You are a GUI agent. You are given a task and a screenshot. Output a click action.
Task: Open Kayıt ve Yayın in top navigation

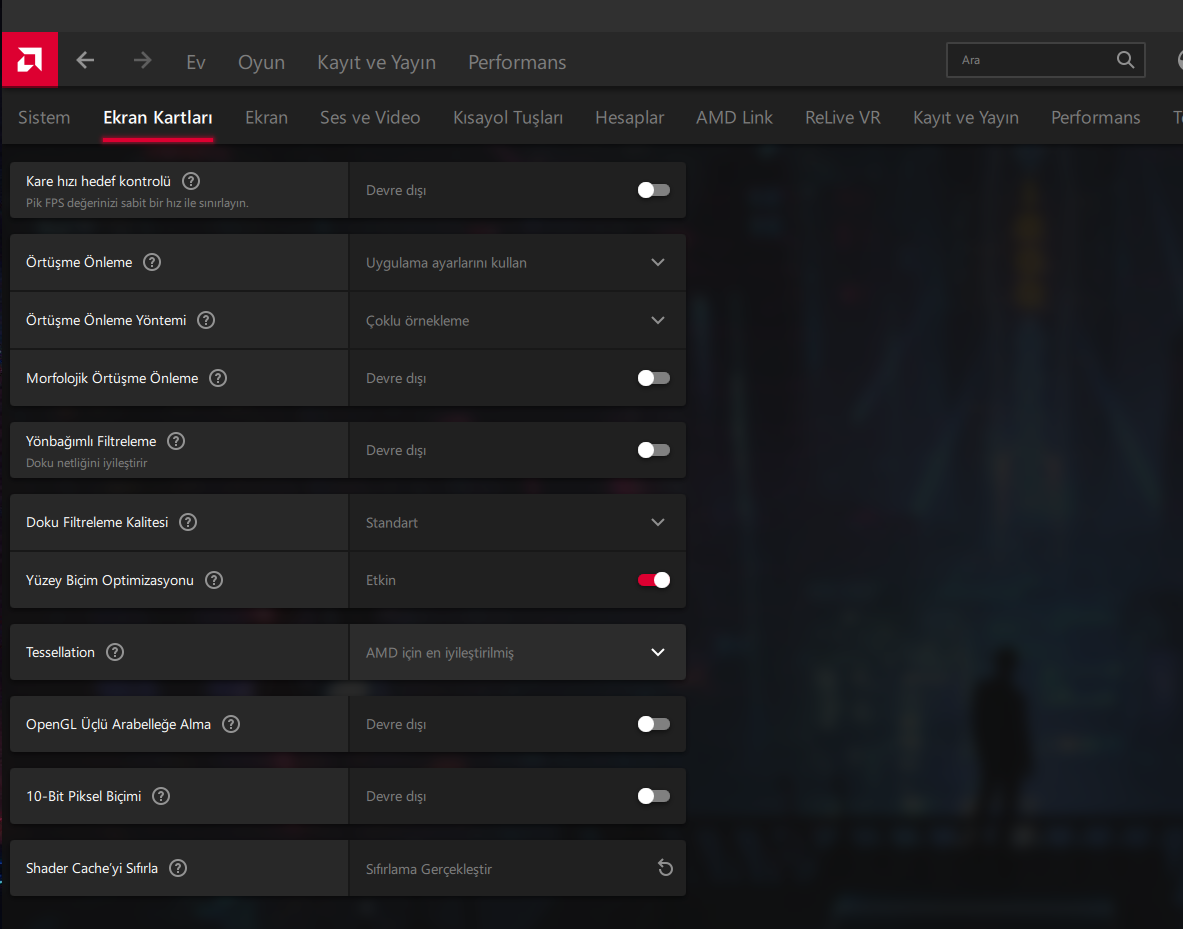pos(376,62)
